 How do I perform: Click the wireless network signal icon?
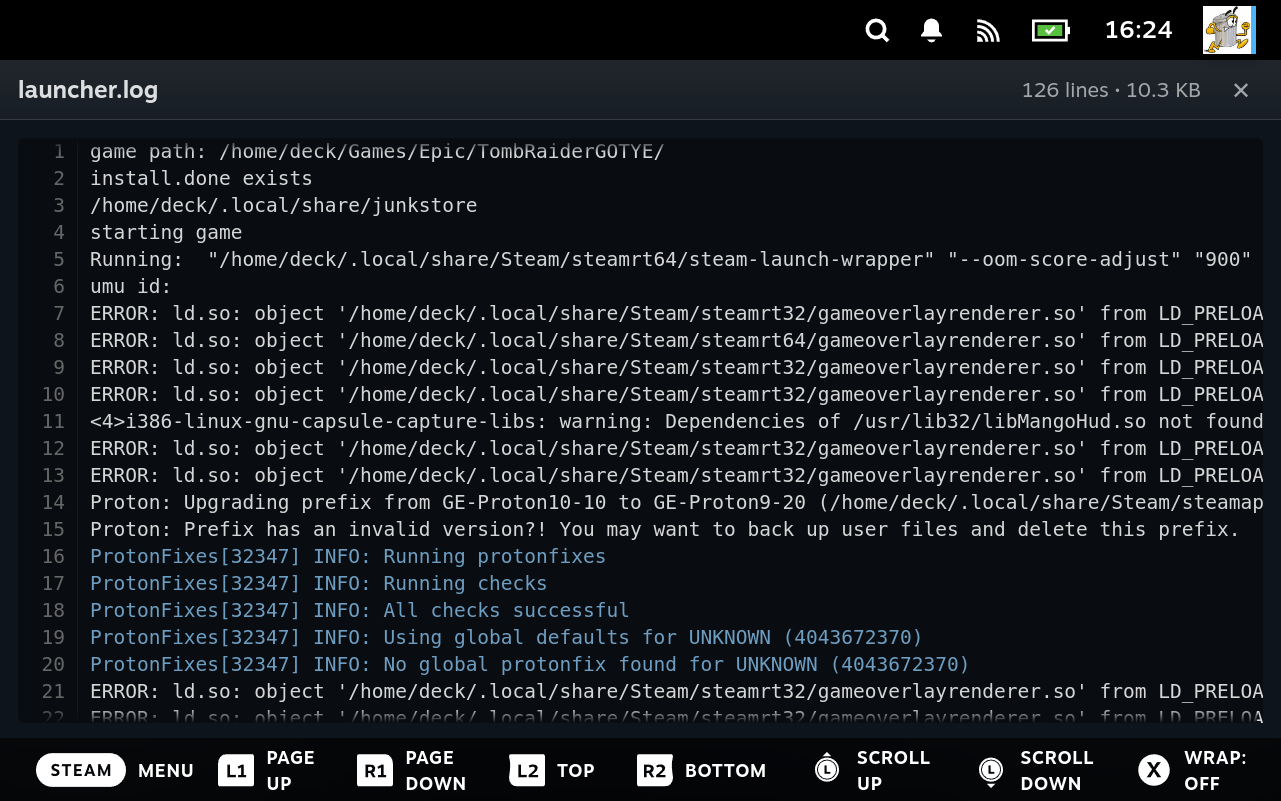pos(988,31)
